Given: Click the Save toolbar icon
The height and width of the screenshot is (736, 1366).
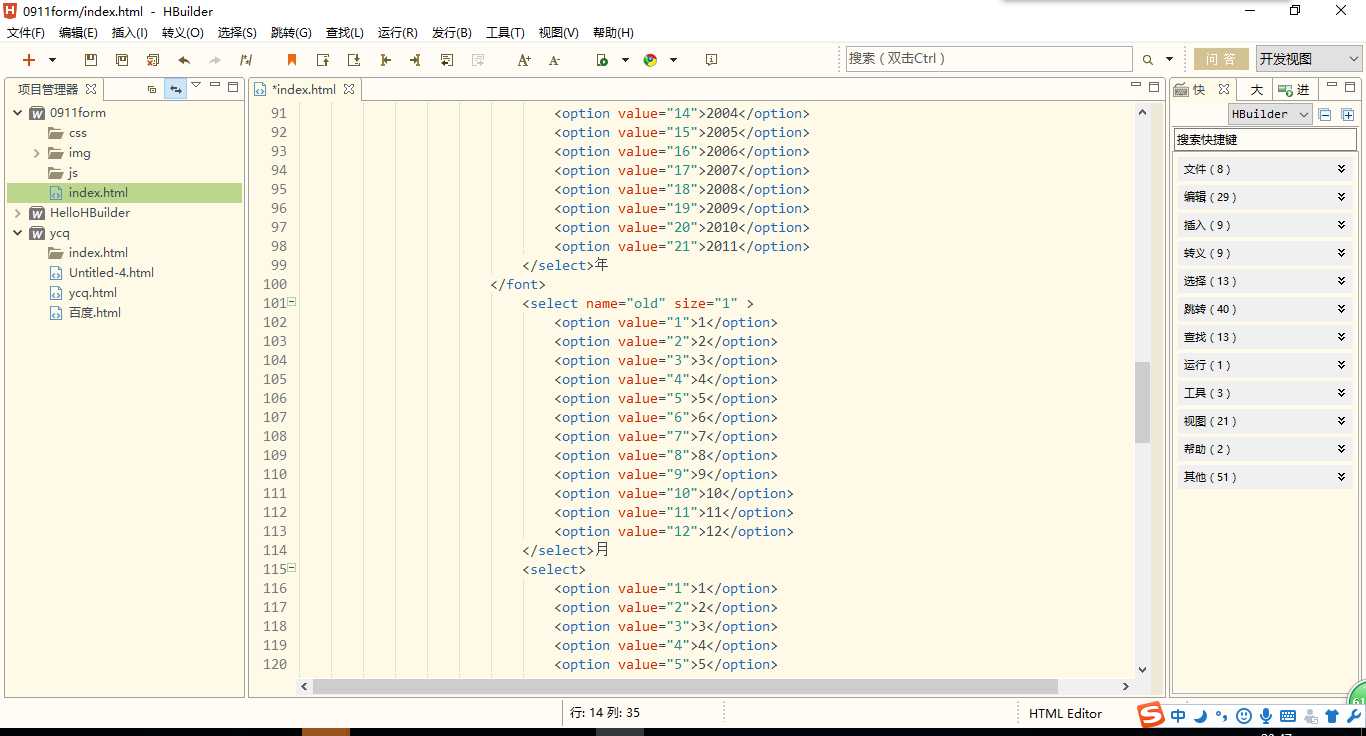Looking at the screenshot, I should coord(91,60).
